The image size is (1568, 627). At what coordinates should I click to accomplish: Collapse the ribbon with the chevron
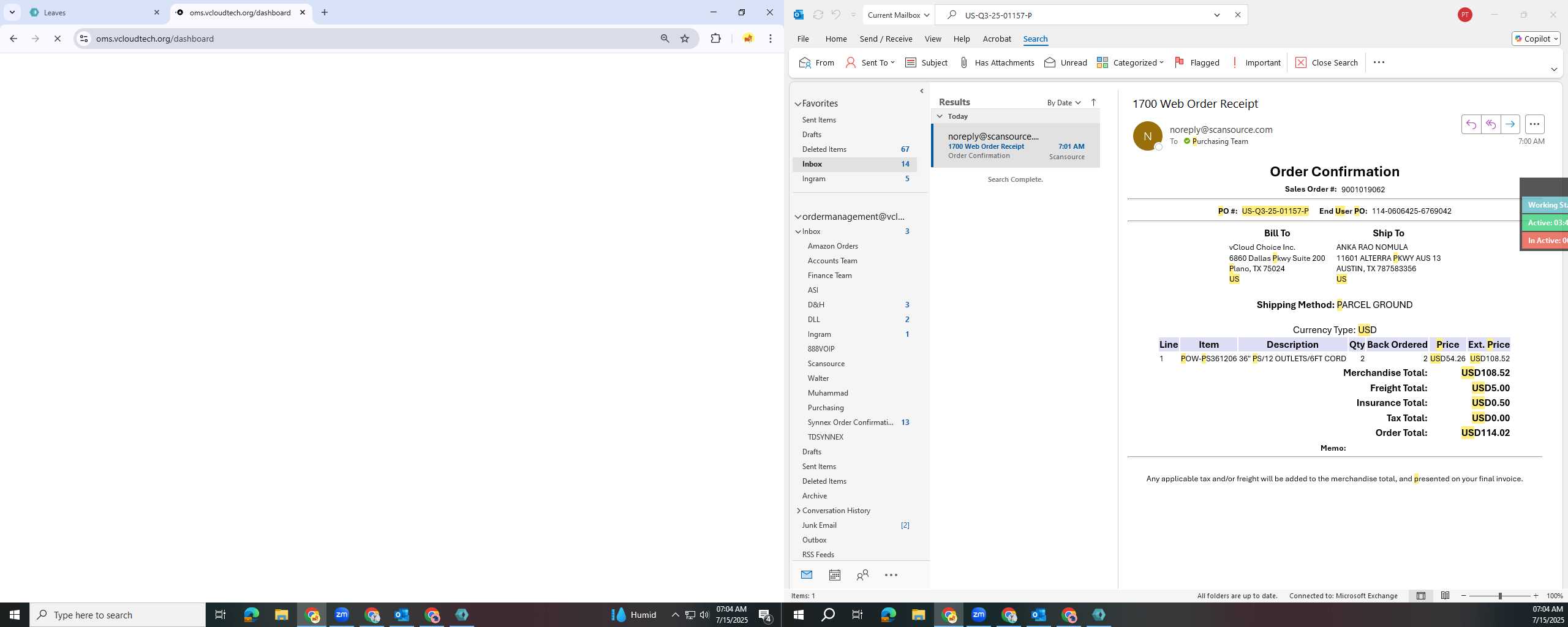click(1554, 69)
